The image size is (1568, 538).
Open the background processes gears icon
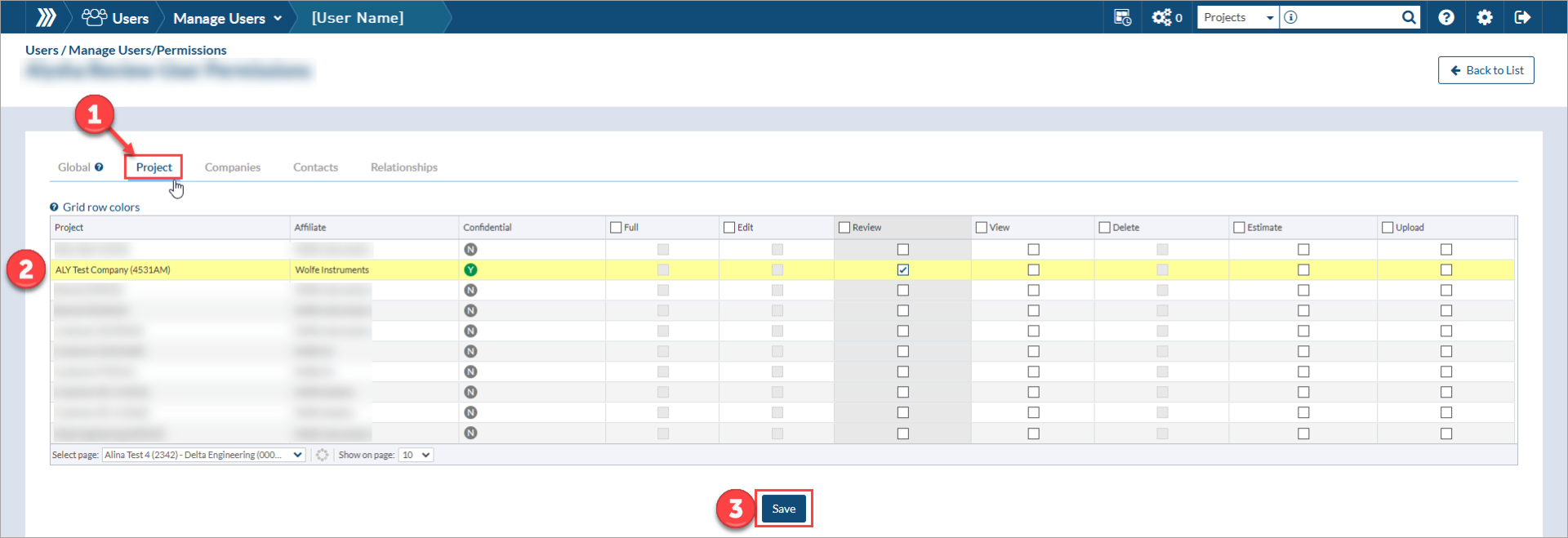pyautogui.click(x=1161, y=17)
